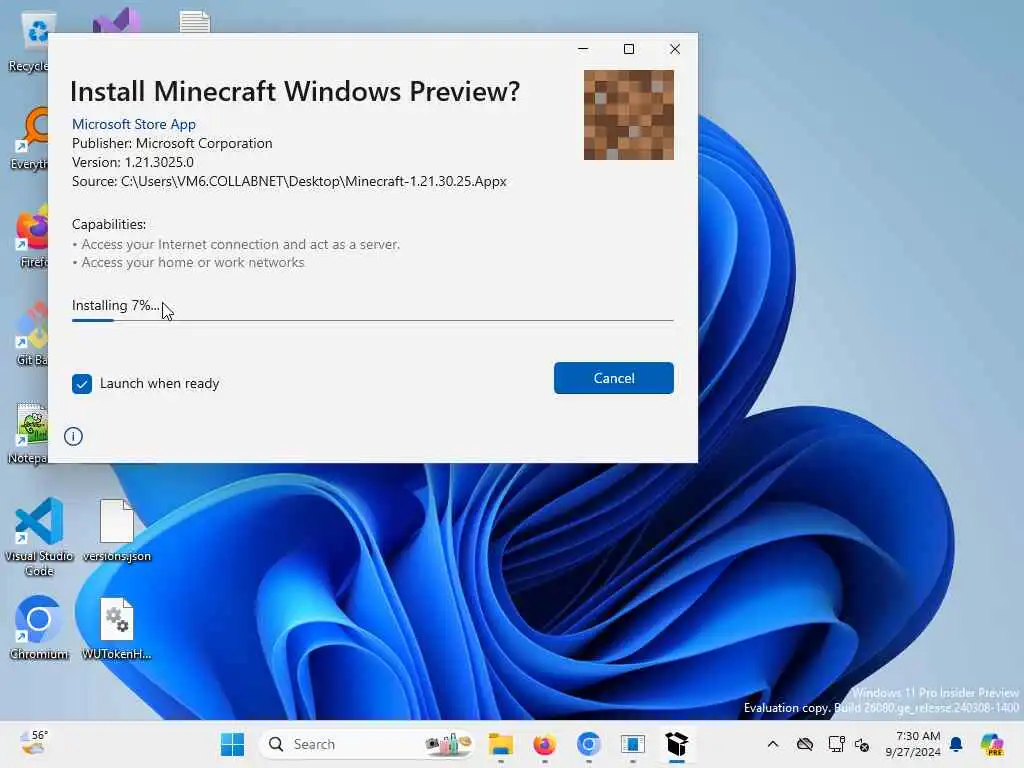
Task: Click the taskbar Search box
Action: click(x=366, y=744)
